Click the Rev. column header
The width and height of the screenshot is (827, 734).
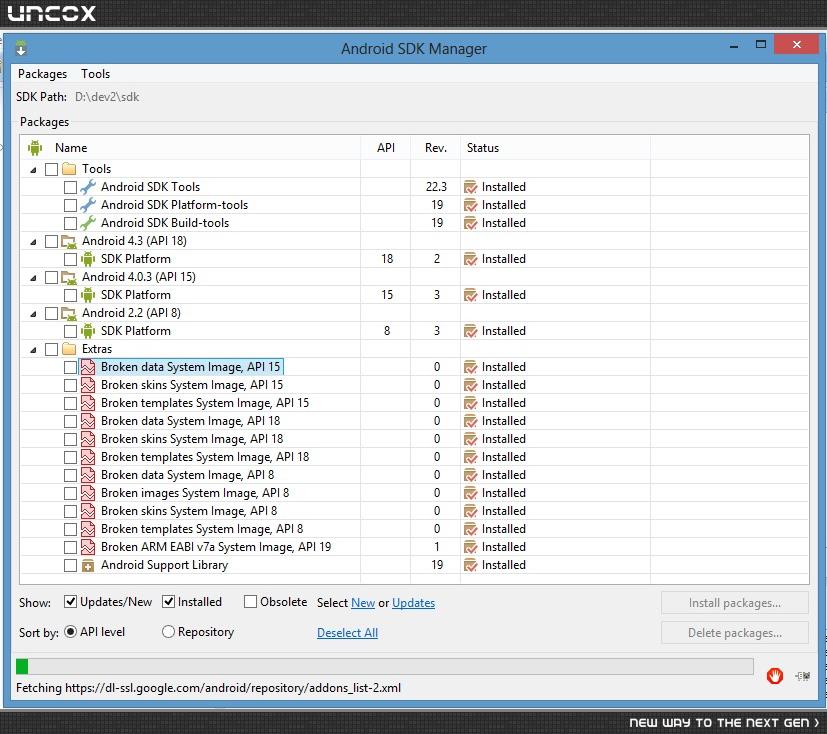click(x=436, y=148)
